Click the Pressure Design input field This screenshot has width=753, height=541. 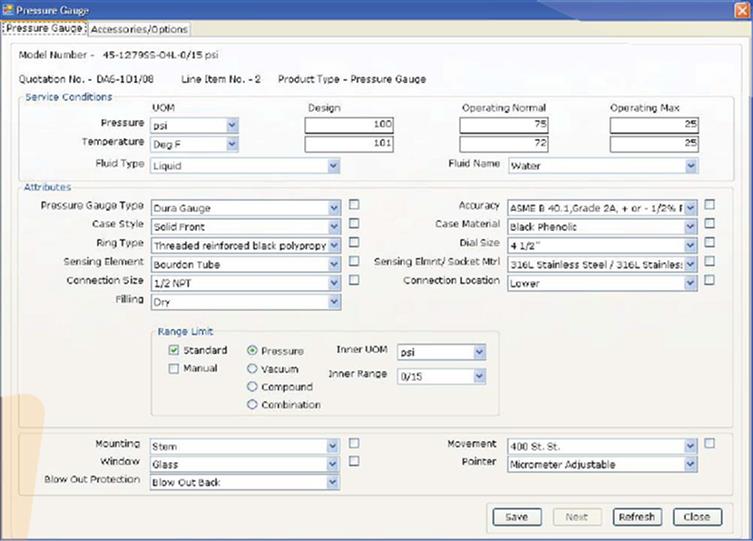(x=349, y=125)
